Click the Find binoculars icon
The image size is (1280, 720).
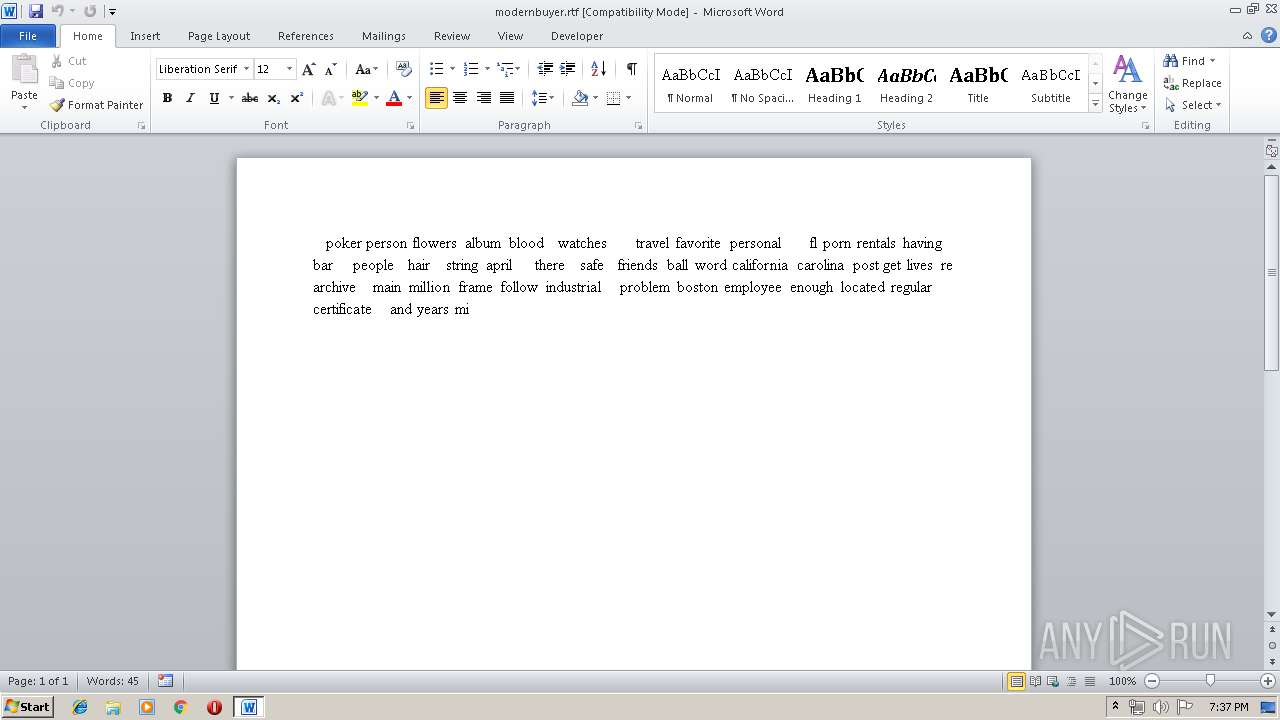[x=1171, y=61]
